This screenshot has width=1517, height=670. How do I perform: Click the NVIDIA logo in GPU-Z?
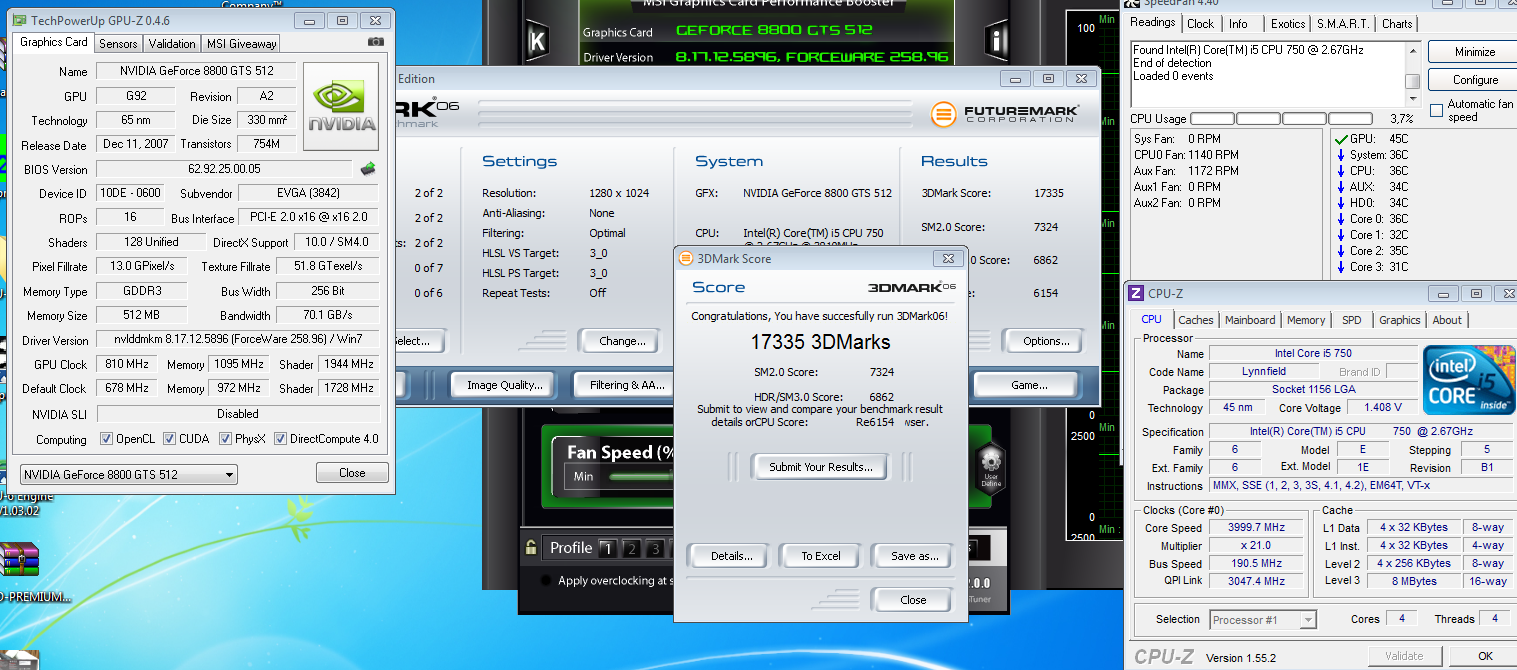[342, 106]
